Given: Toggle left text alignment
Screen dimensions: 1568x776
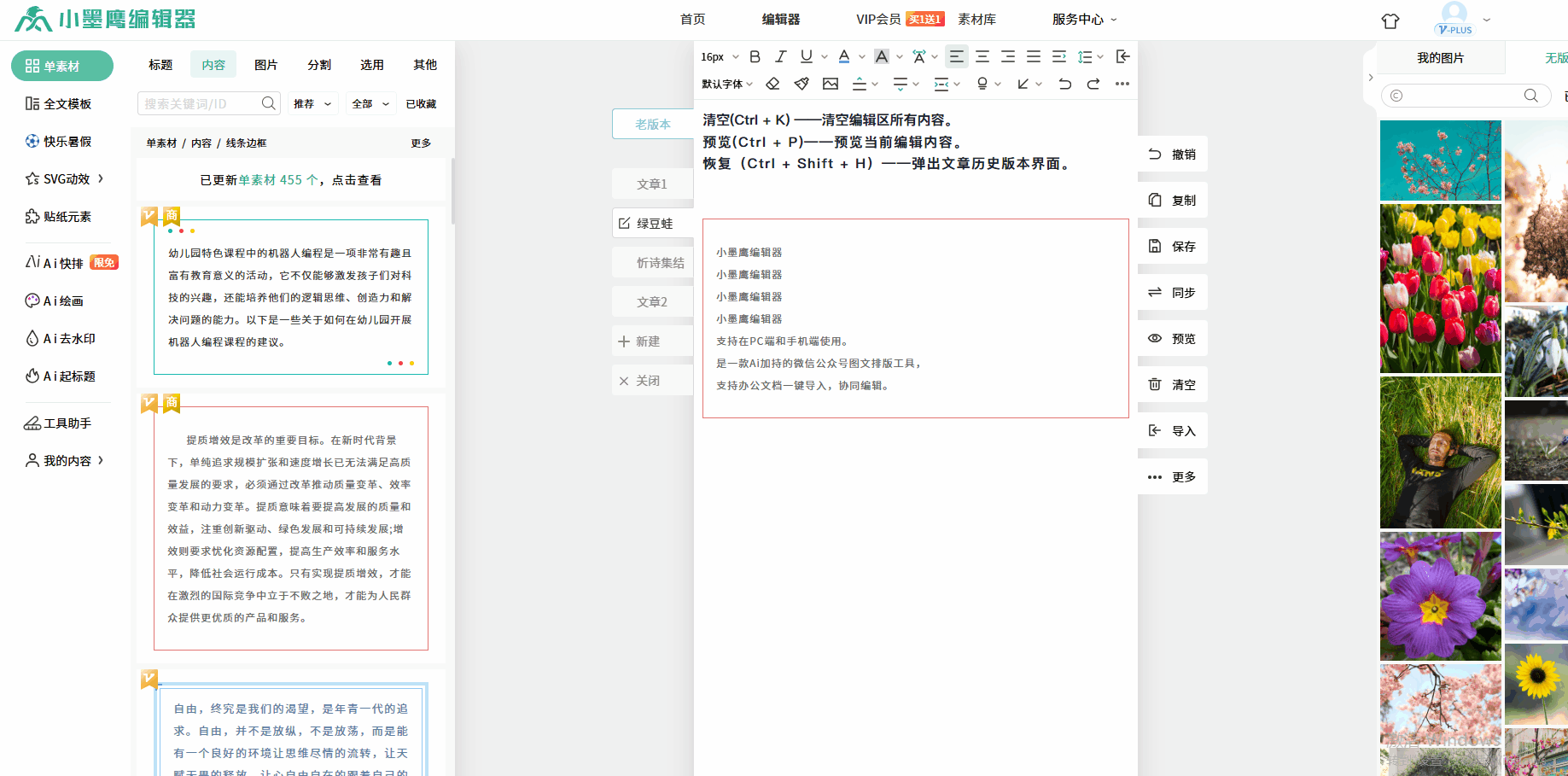Looking at the screenshot, I should click(x=957, y=56).
